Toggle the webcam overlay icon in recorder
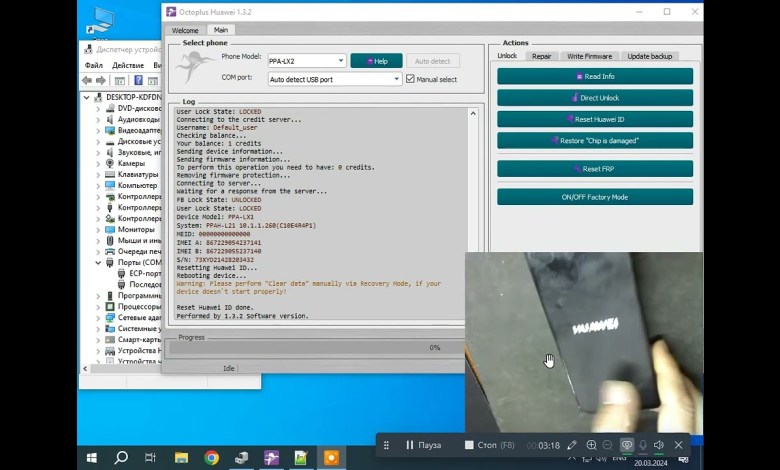The image size is (780, 470). pos(627,445)
